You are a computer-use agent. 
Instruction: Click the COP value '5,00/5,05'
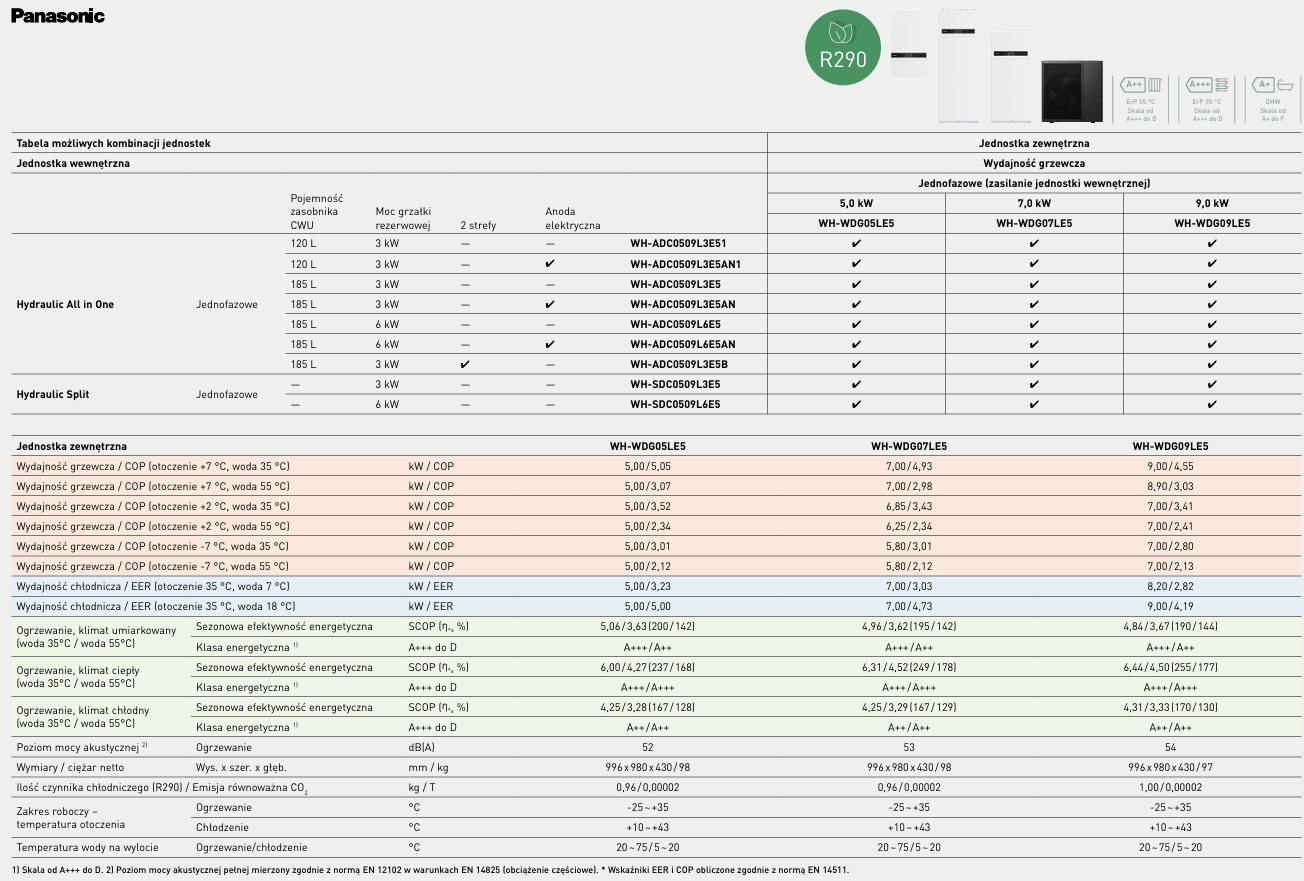click(648, 466)
